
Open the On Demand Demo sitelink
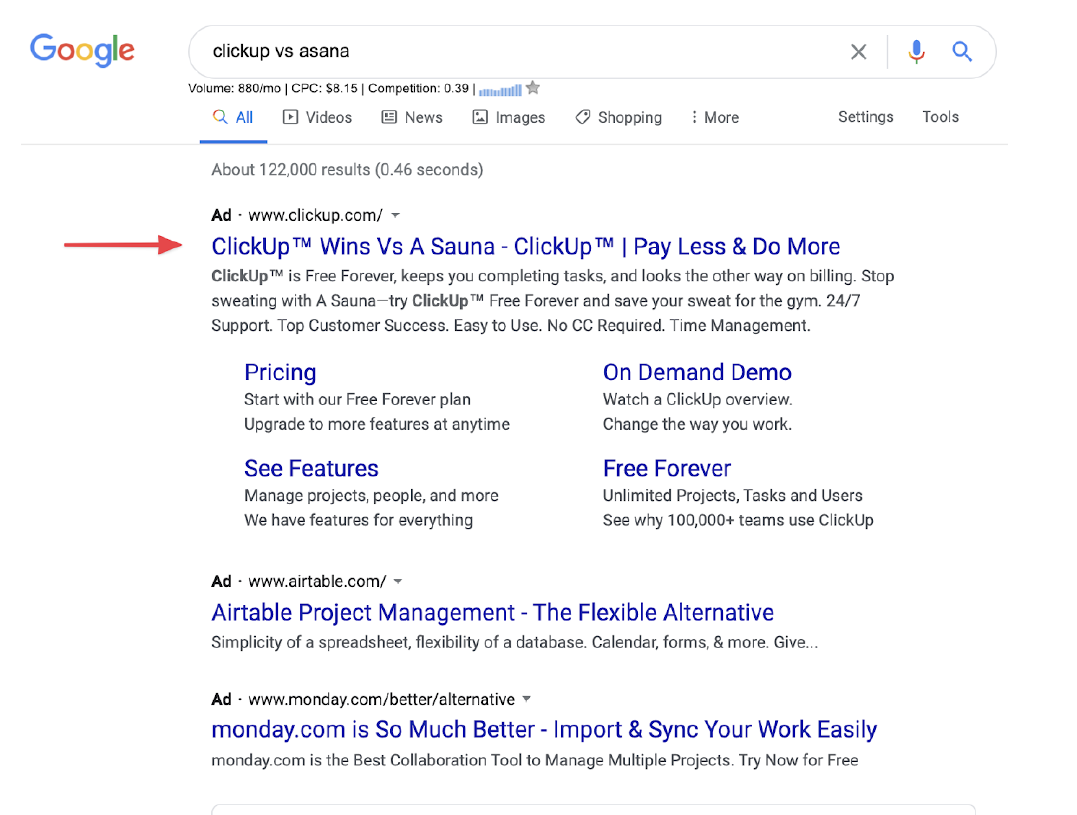pyautogui.click(x=697, y=372)
